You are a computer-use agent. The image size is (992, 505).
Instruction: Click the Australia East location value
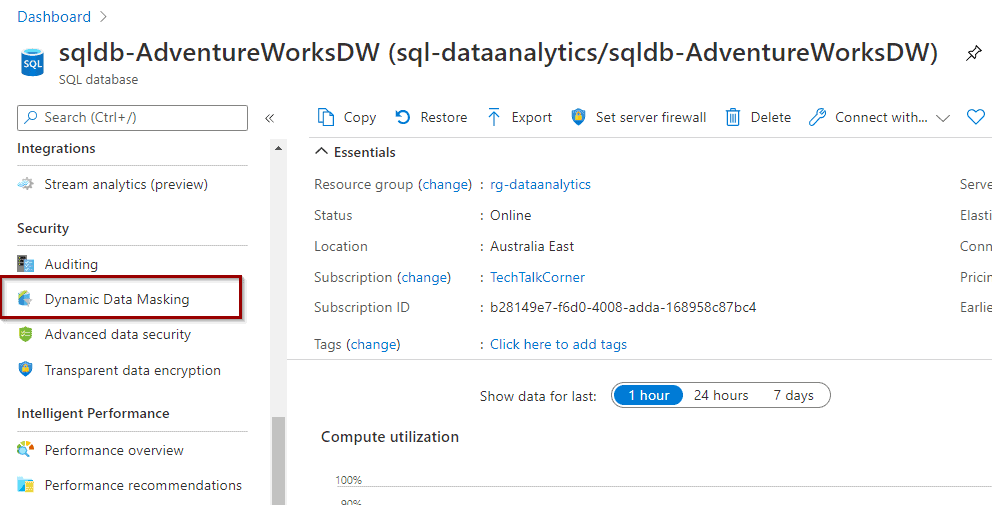532,246
